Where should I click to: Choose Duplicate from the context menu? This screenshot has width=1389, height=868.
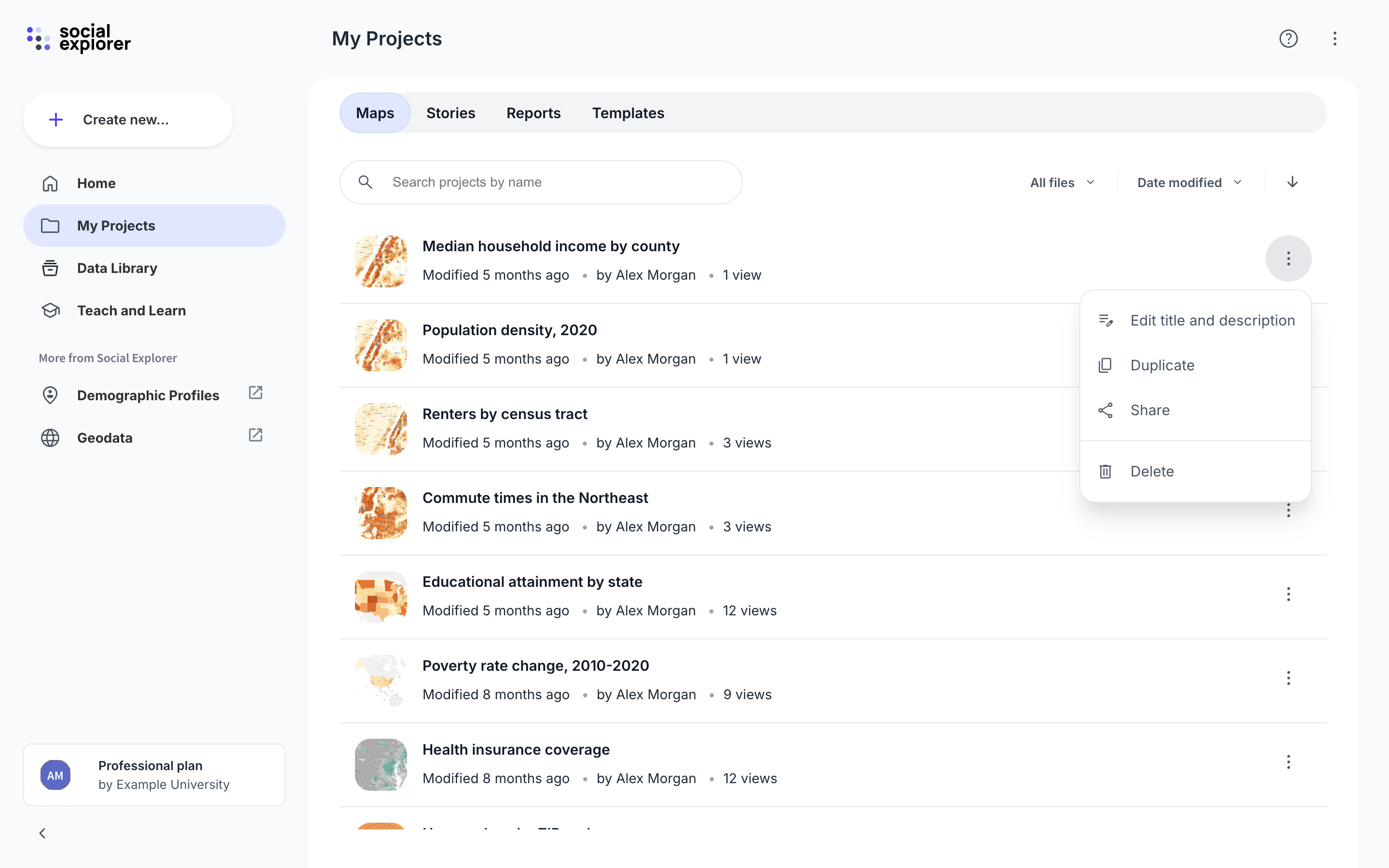pos(1196,365)
